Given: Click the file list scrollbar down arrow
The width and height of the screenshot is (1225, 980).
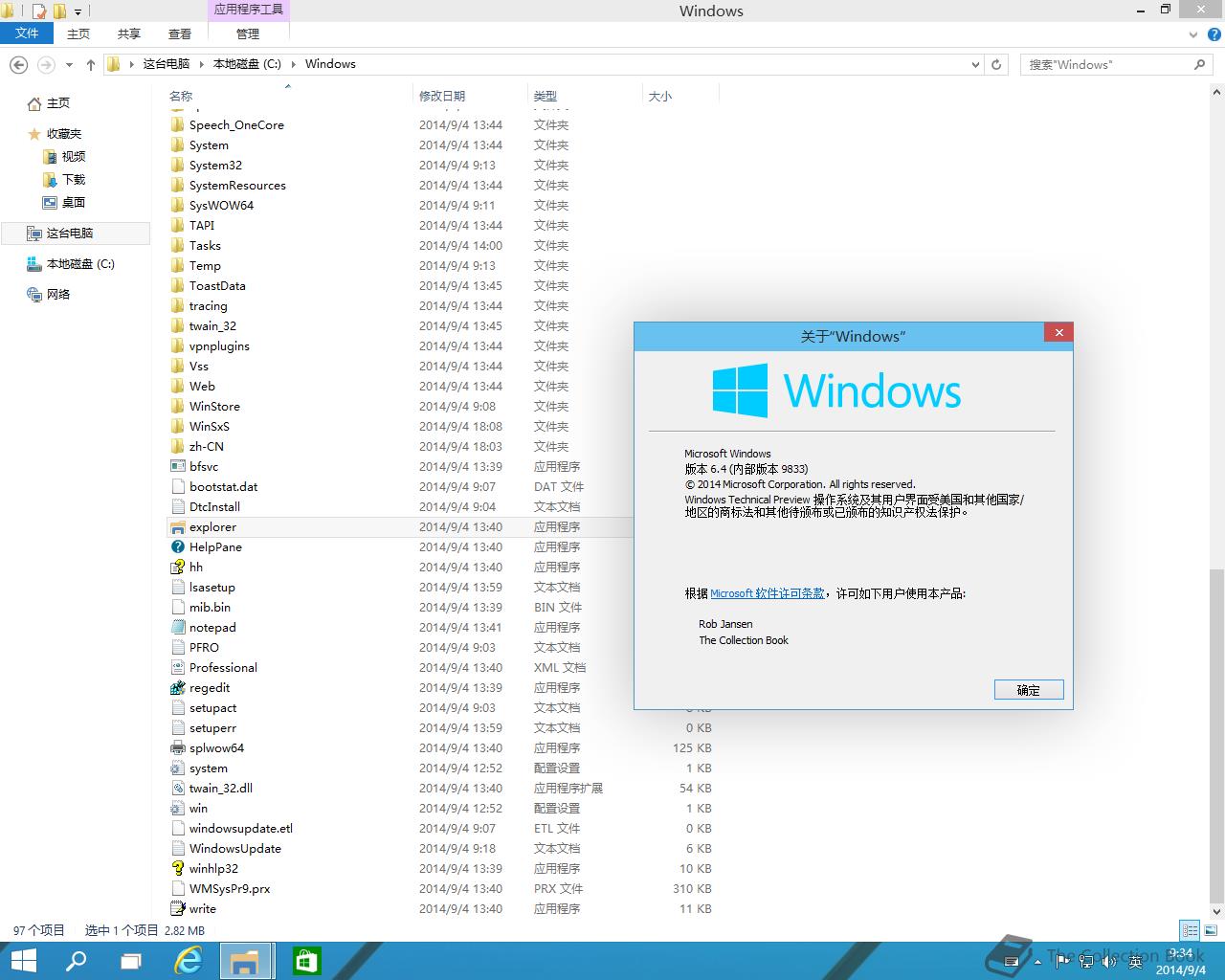Looking at the screenshot, I should click(x=1216, y=911).
